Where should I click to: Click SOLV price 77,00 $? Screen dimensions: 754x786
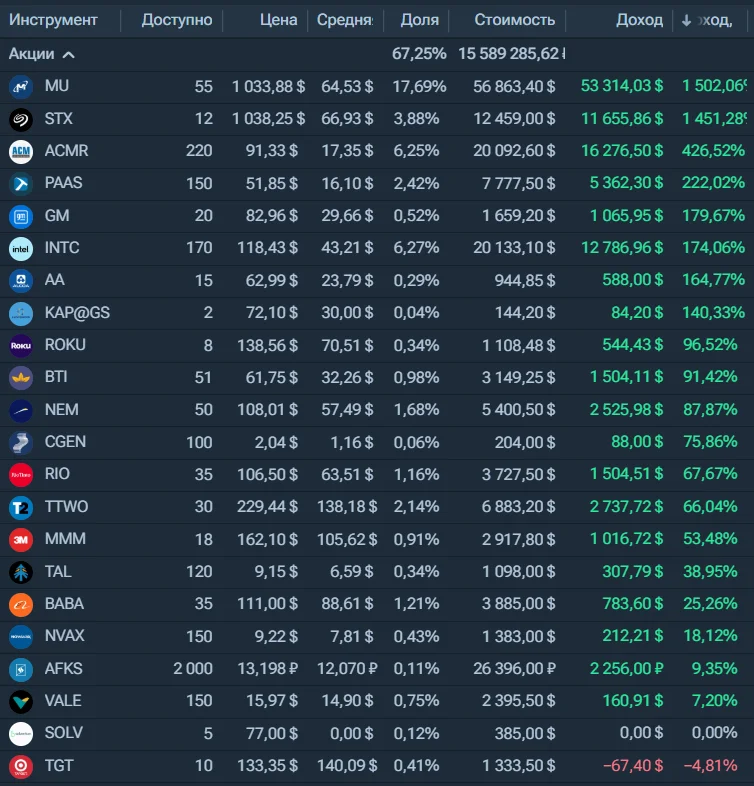[x=272, y=733]
